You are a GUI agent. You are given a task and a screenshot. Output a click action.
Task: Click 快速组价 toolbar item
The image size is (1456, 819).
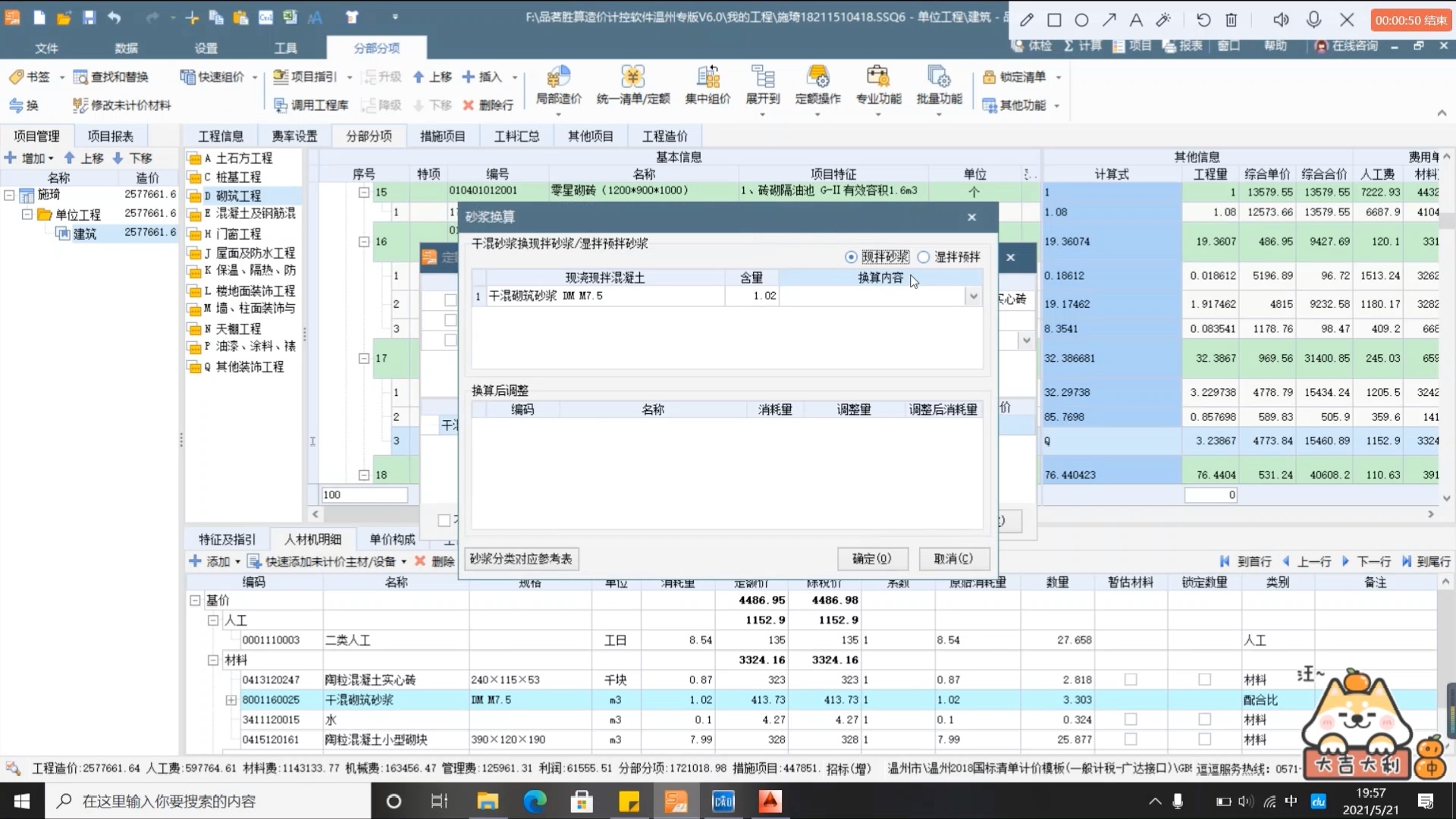point(212,77)
